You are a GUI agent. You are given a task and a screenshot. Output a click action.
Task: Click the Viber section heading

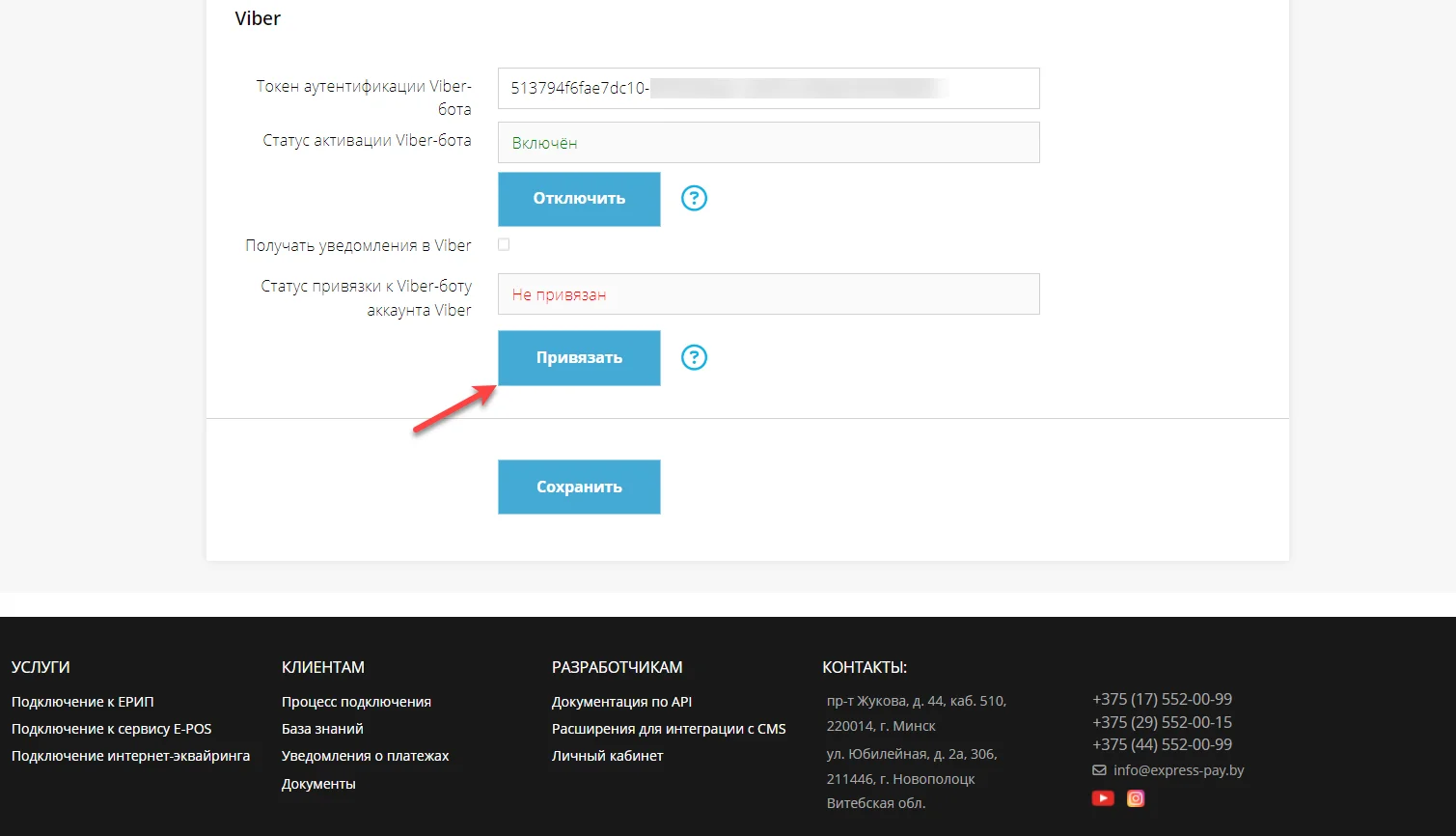(258, 18)
